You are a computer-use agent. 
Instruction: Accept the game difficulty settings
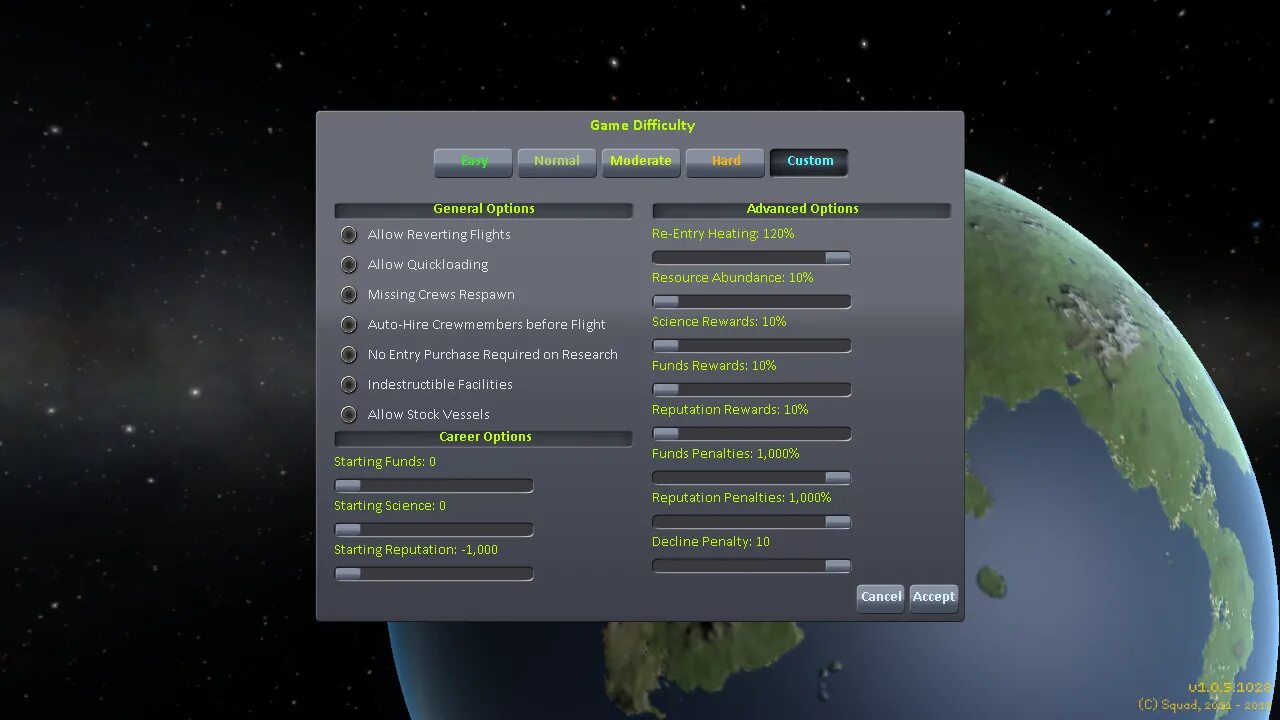934,598
